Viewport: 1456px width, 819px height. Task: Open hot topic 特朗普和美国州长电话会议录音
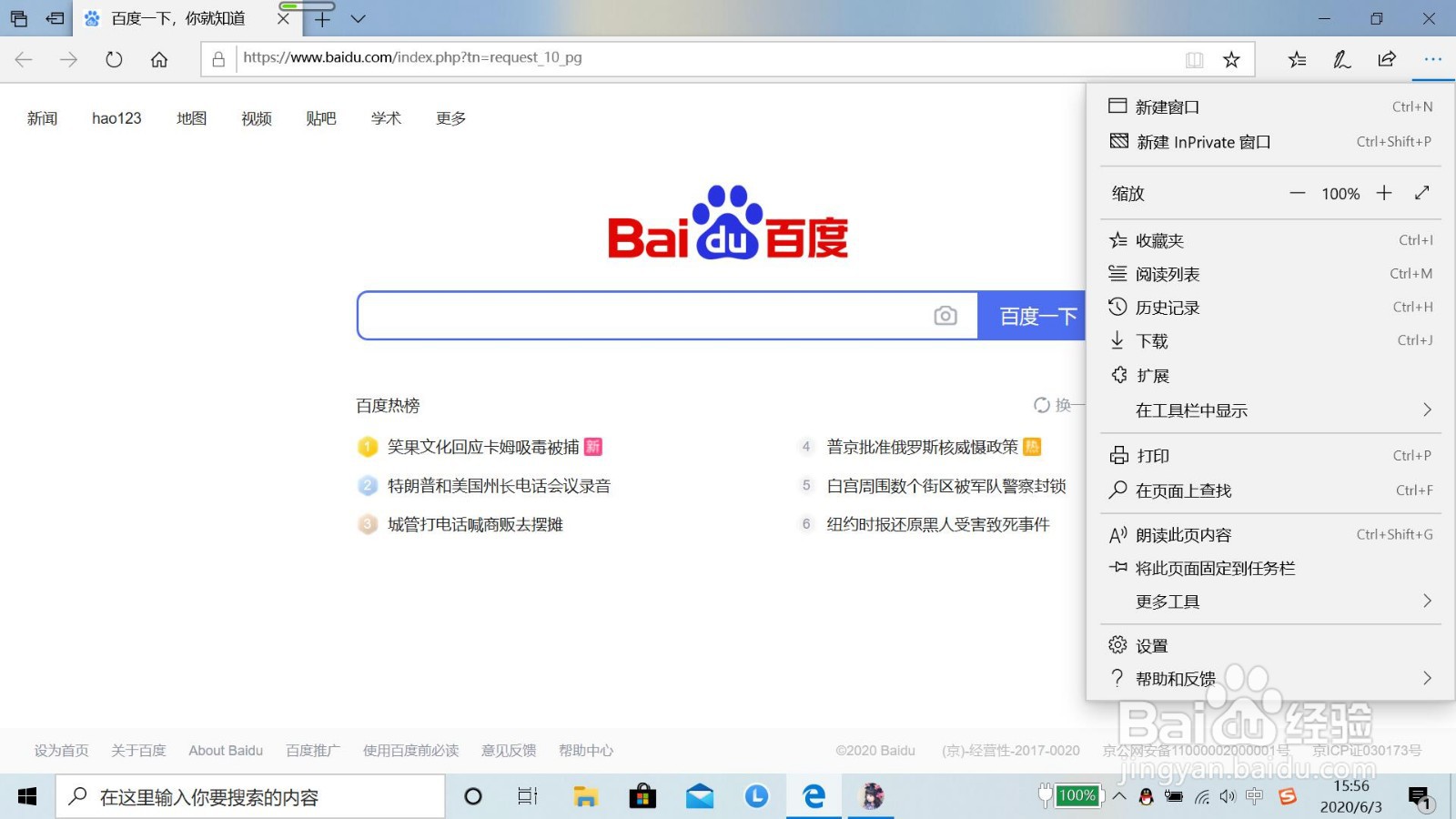(499, 486)
